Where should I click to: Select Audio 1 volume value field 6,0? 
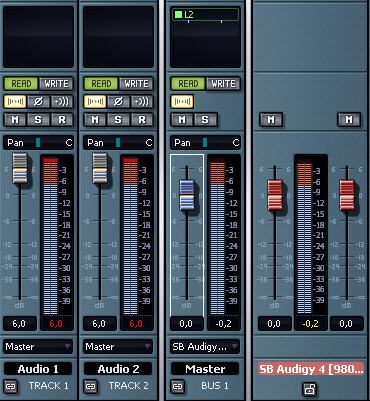(x=20, y=324)
